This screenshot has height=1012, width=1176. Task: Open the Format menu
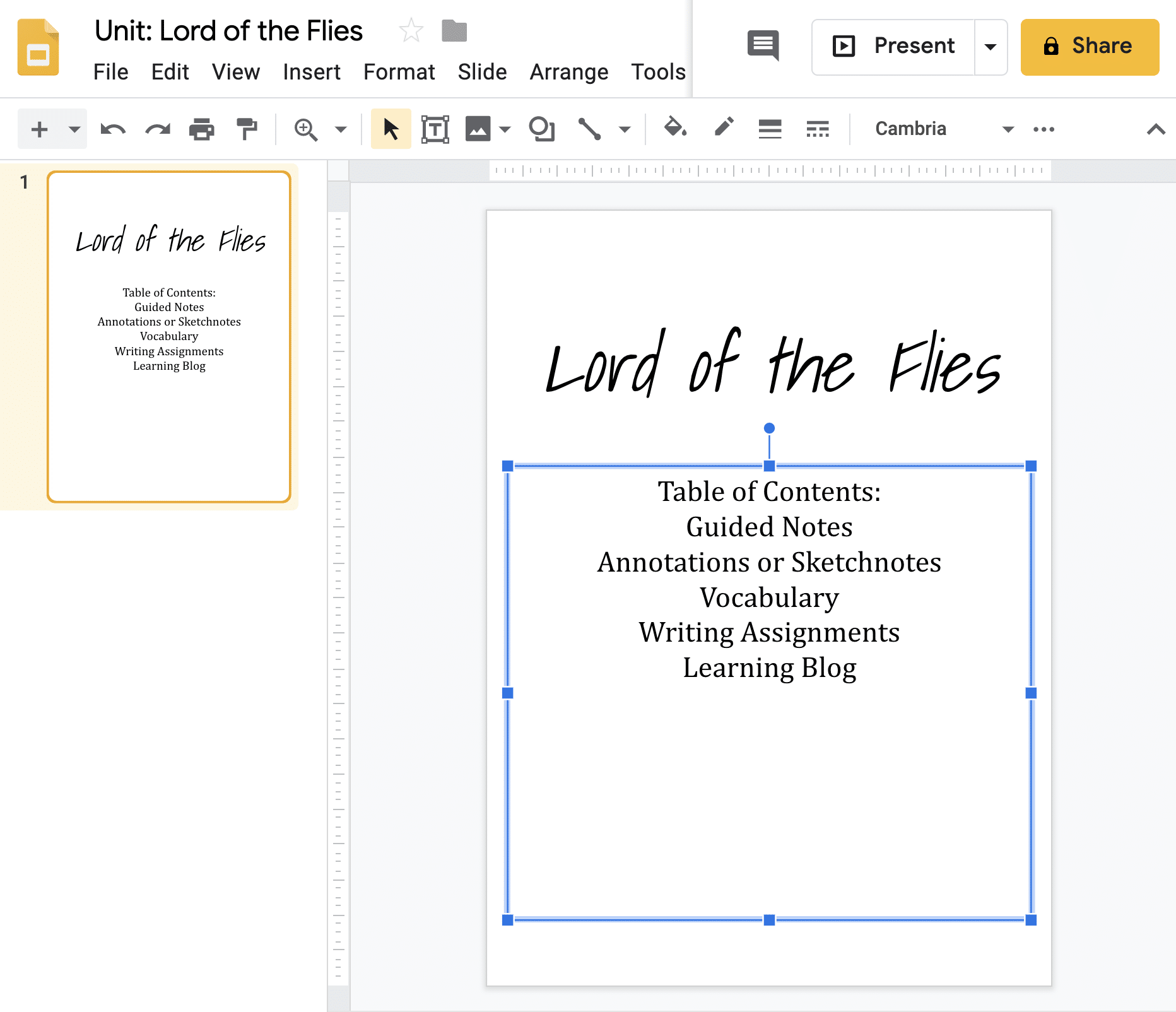[399, 72]
